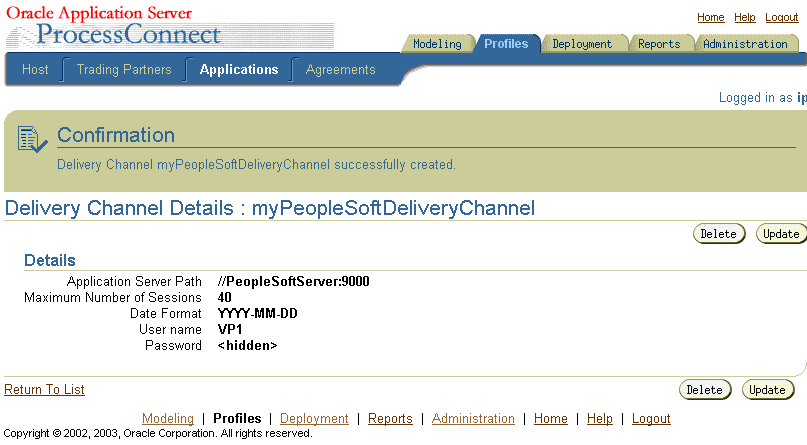The height and width of the screenshot is (445, 807).
Task: Select the Profiles tab
Action: (506, 44)
